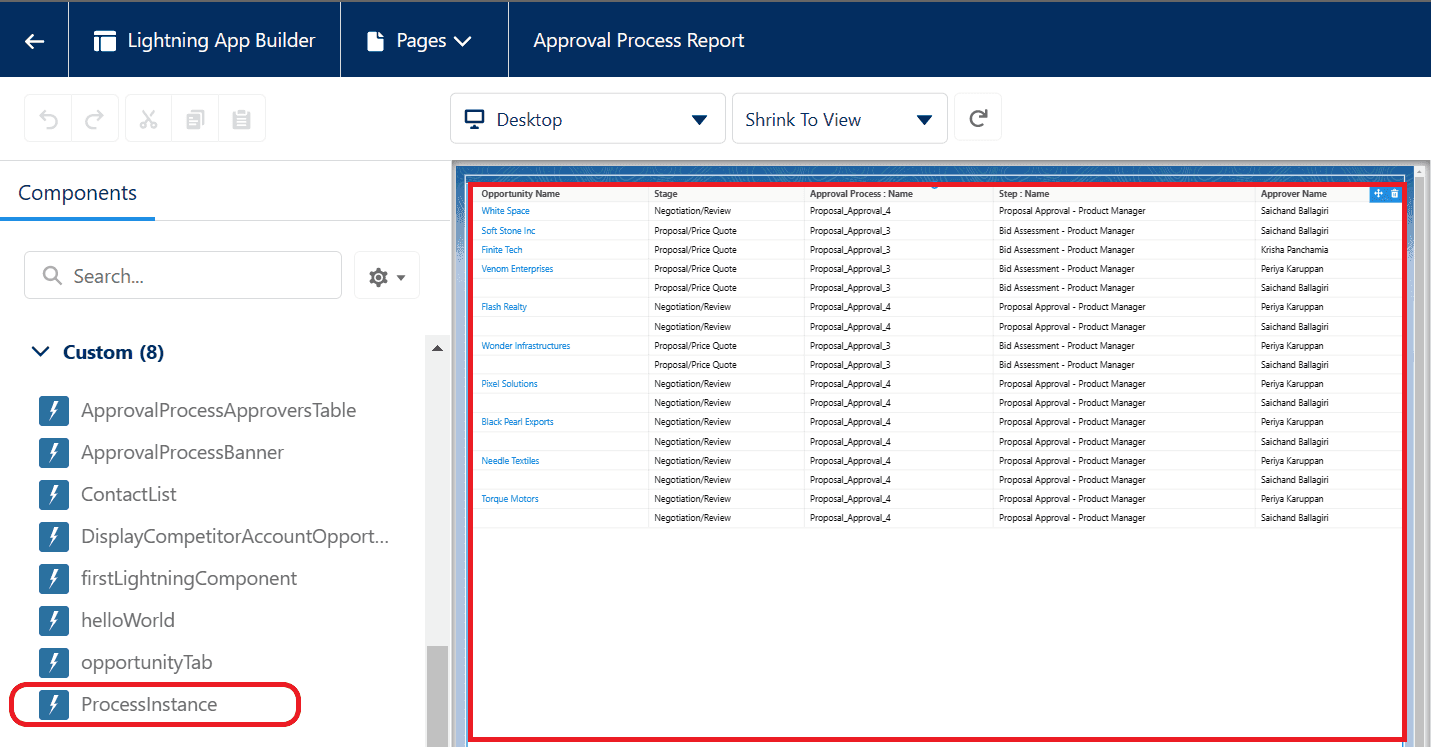This screenshot has width=1431, height=747.
Task: Click the undo icon
Action: (x=48, y=119)
